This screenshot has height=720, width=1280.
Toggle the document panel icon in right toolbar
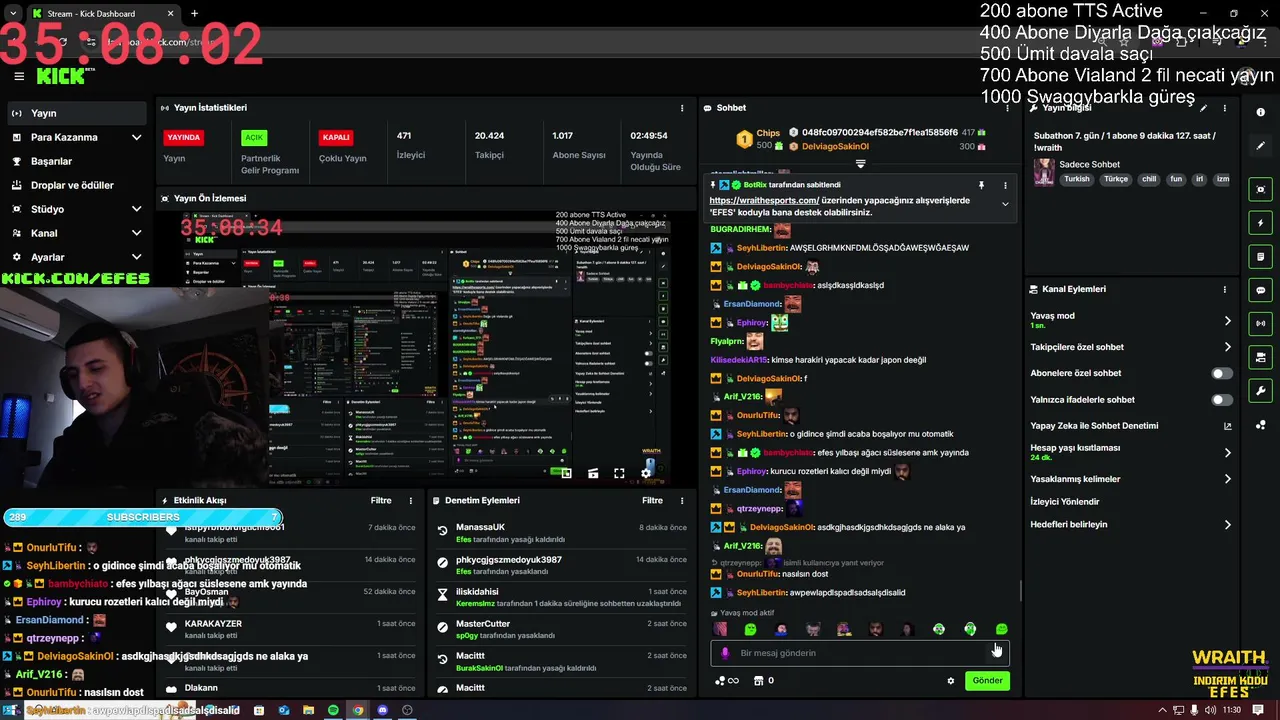pos(1261,257)
